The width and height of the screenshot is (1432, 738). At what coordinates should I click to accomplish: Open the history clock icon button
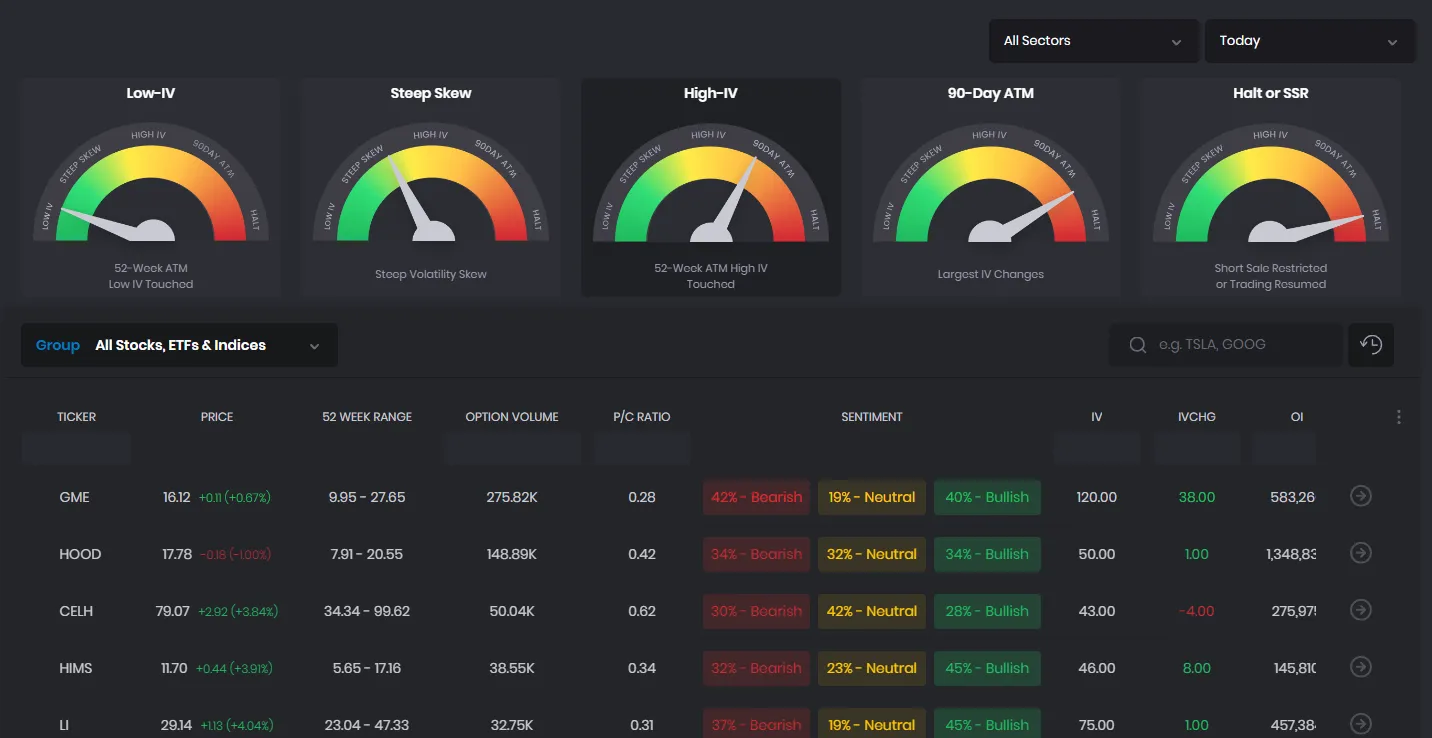point(1370,344)
